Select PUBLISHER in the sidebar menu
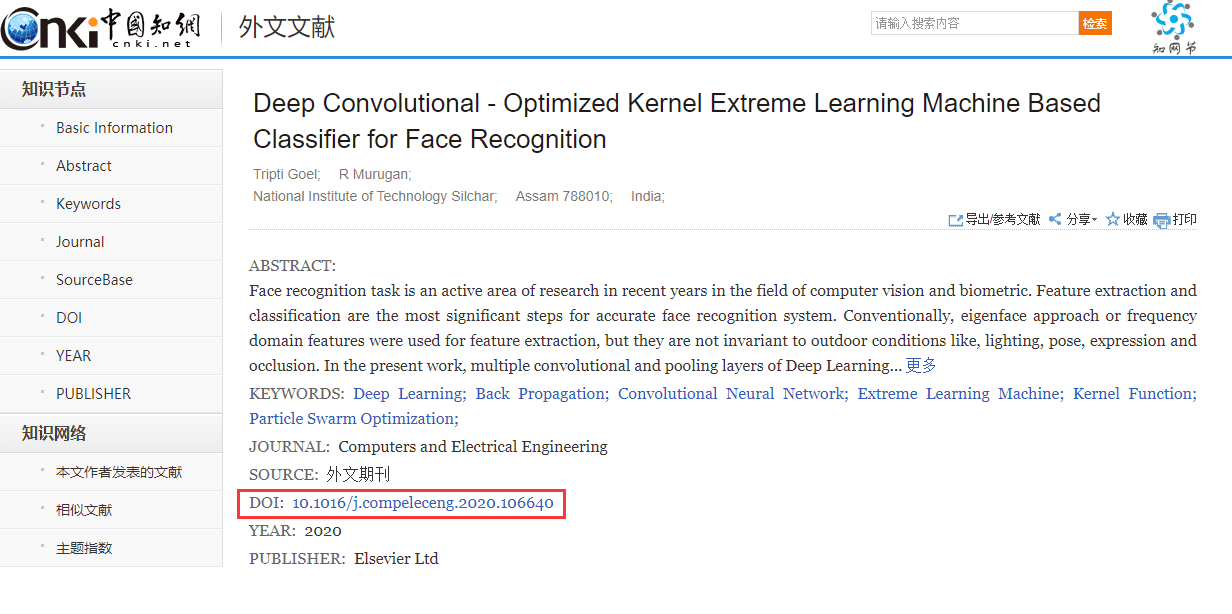This screenshot has width=1232, height=614. (93, 394)
